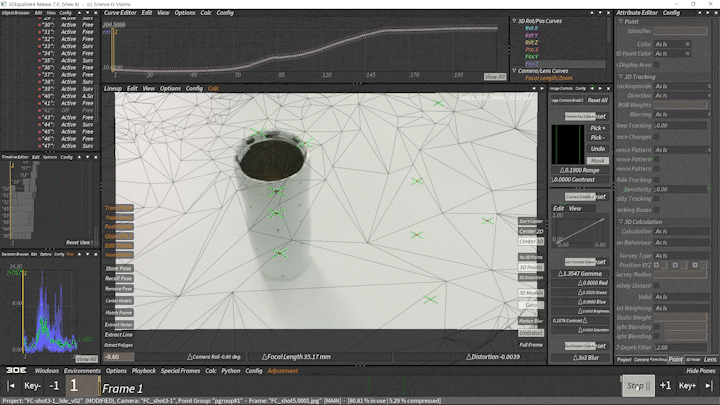Screen dimensions: 720x405
Task: Click the right-arrow icon in Attribute Editor header
Action: [708, 13]
